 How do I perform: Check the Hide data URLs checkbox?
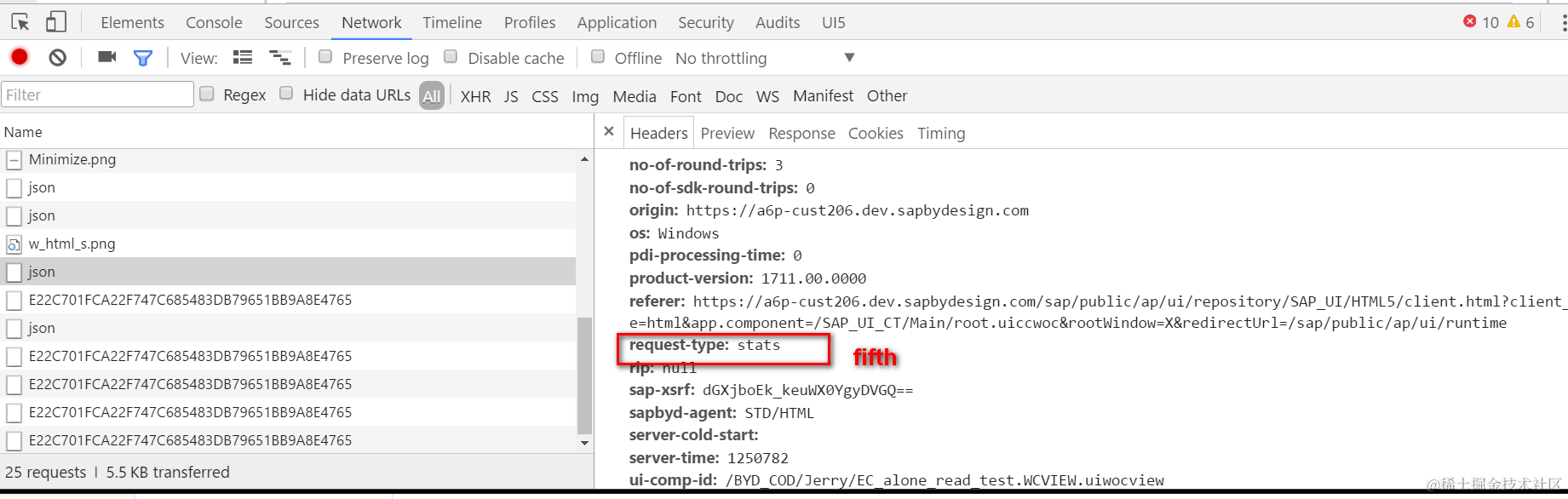(286, 94)
